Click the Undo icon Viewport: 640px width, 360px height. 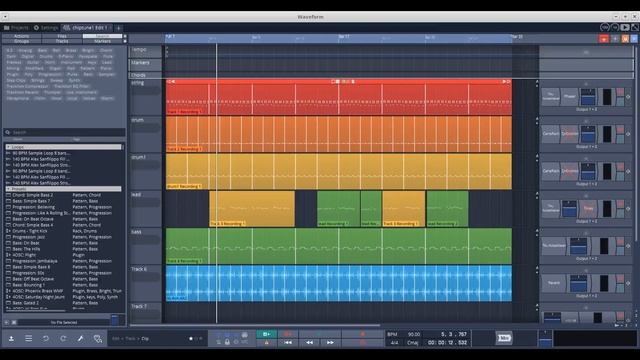46,339
